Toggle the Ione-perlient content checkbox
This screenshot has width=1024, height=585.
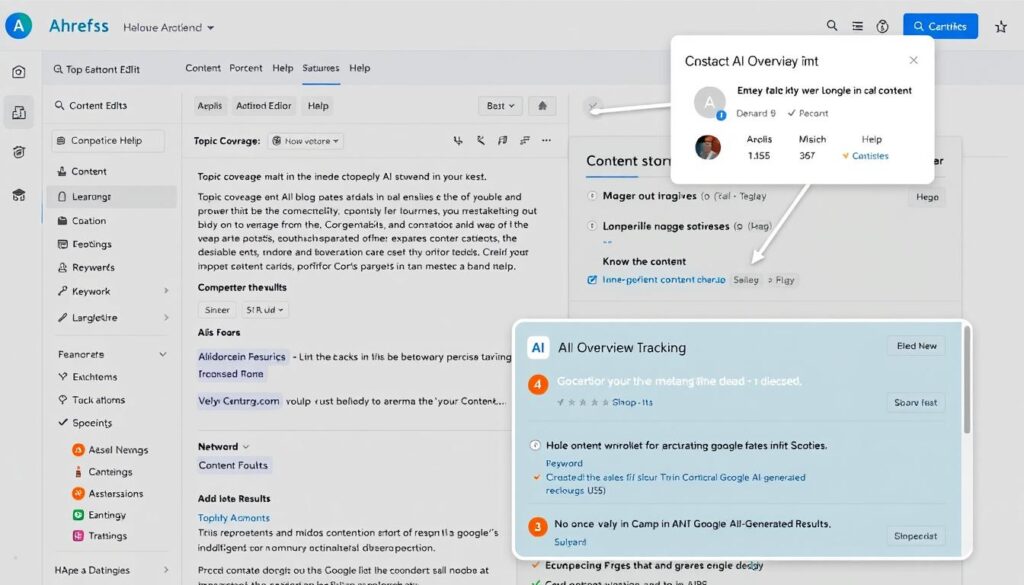point(592,280)
